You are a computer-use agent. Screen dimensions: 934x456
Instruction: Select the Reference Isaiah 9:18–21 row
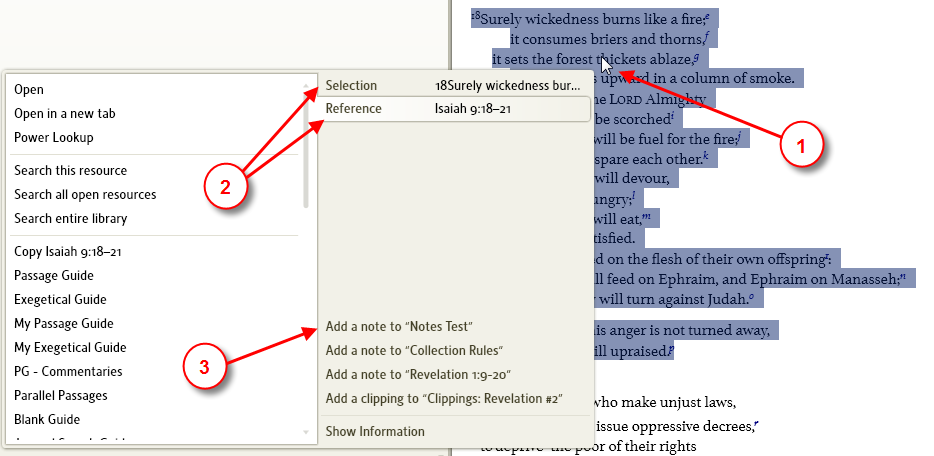[455, 108]
